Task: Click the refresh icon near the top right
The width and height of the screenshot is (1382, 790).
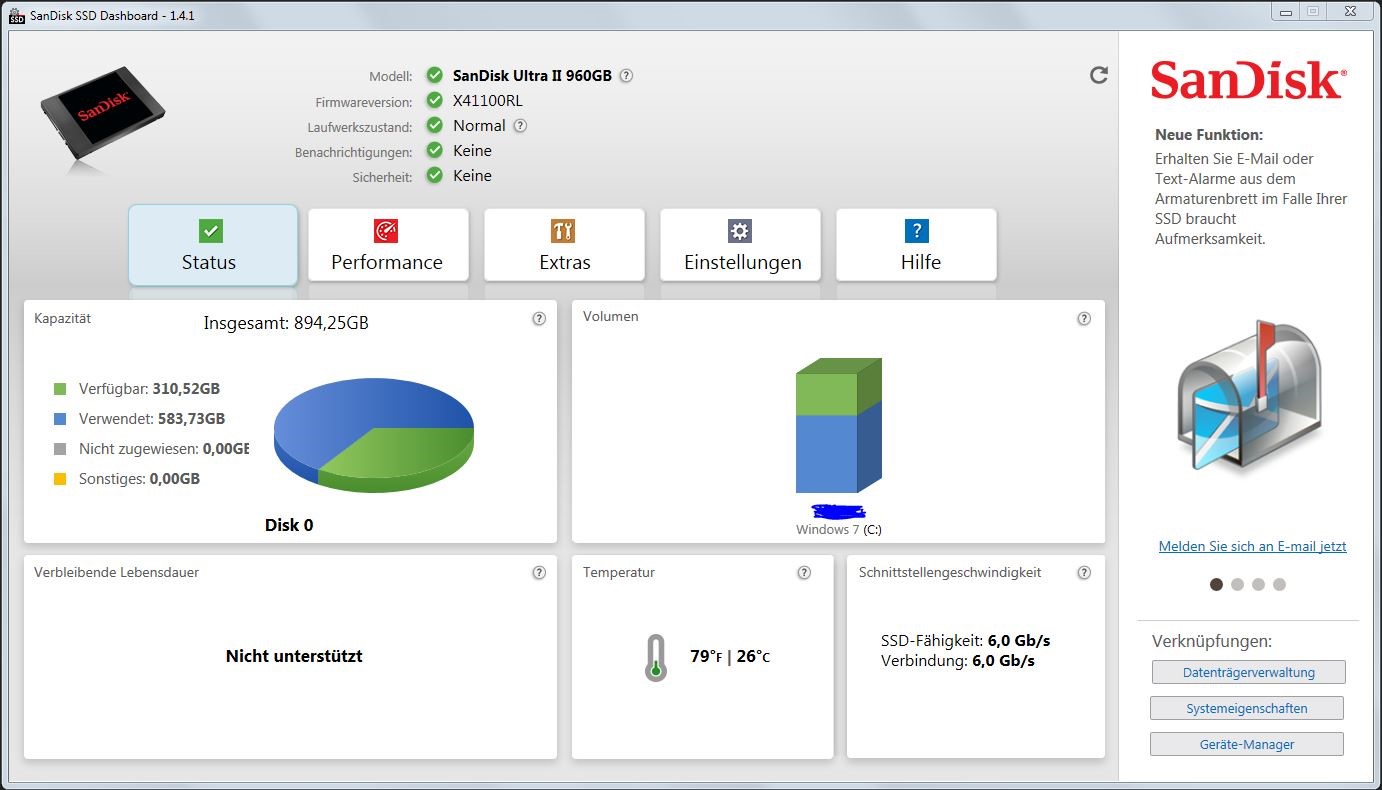Action: [x=1098, y=75]
